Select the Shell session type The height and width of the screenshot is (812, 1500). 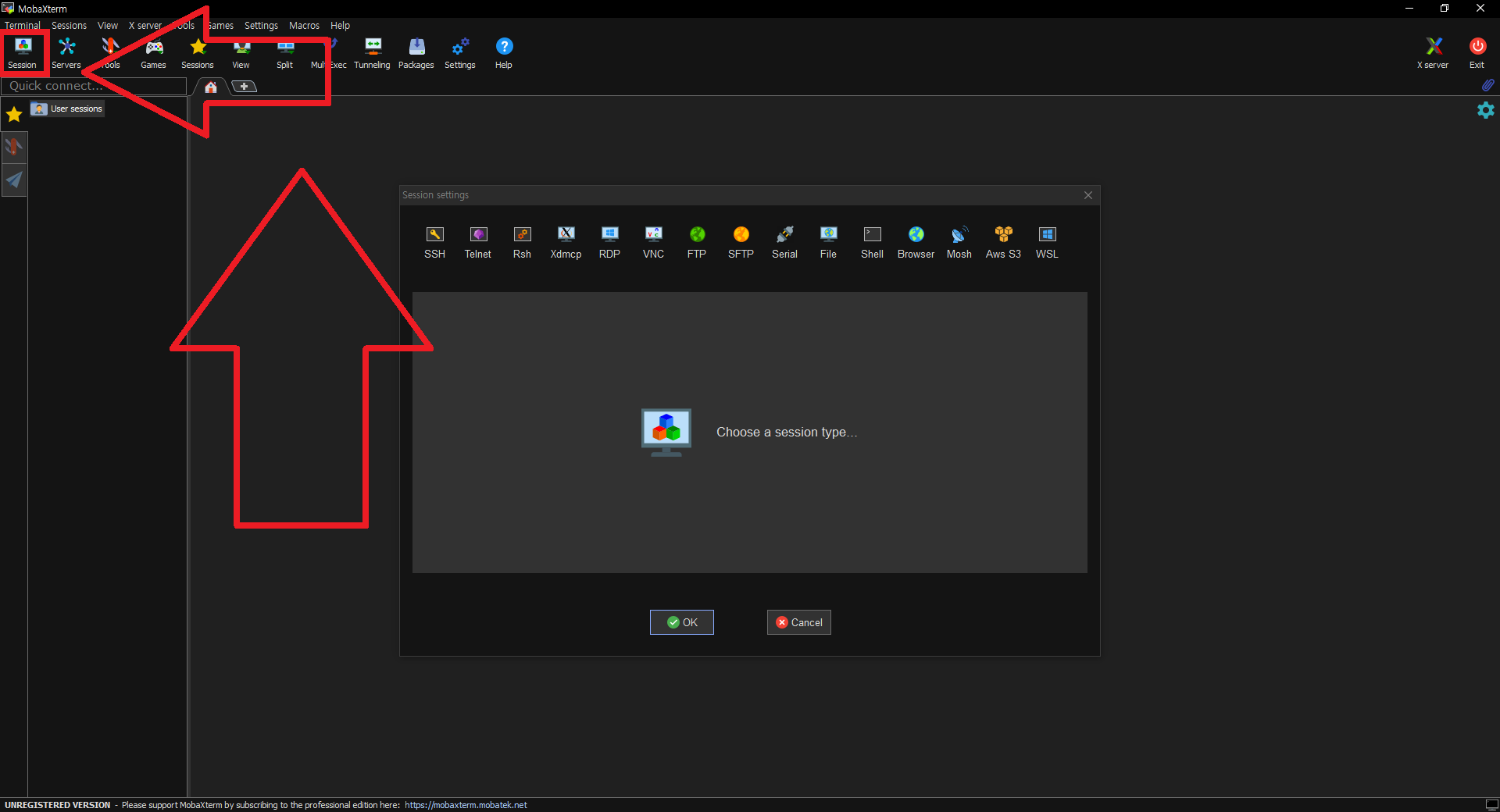click(x=872, y=243)
